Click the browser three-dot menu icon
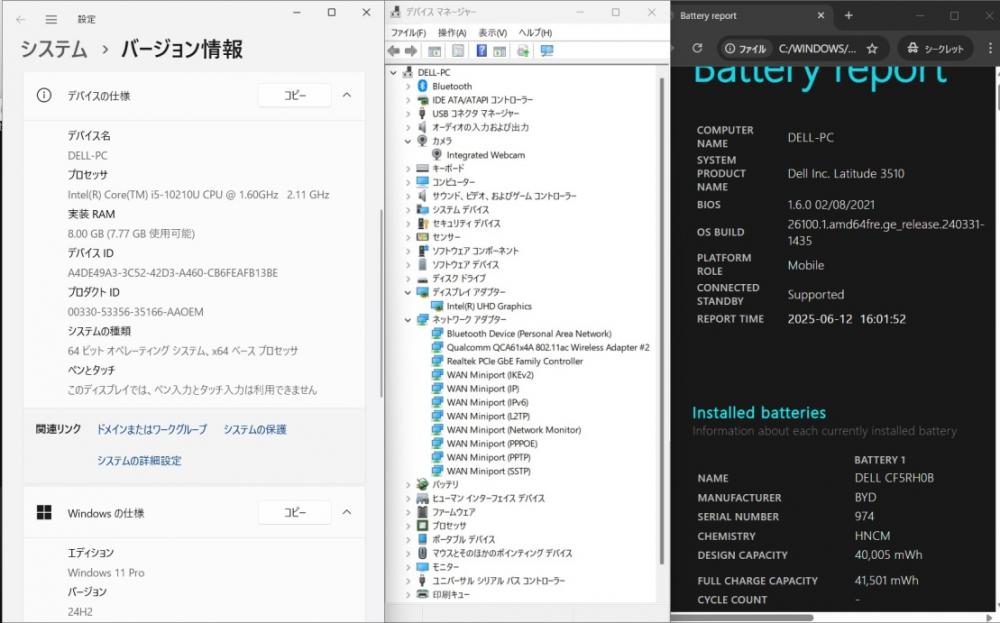The image size is (1000, 623). pyautogui.click(x=990, y=48)
